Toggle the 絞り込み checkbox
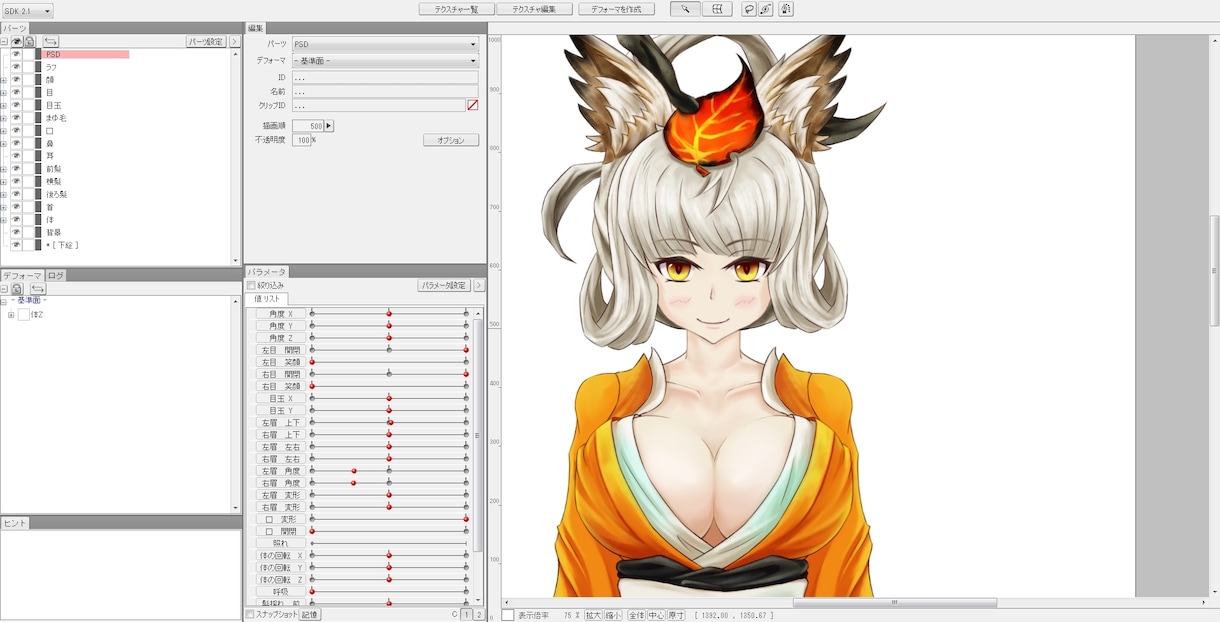Screen dimensions: 1220x622 click(251, 285)
